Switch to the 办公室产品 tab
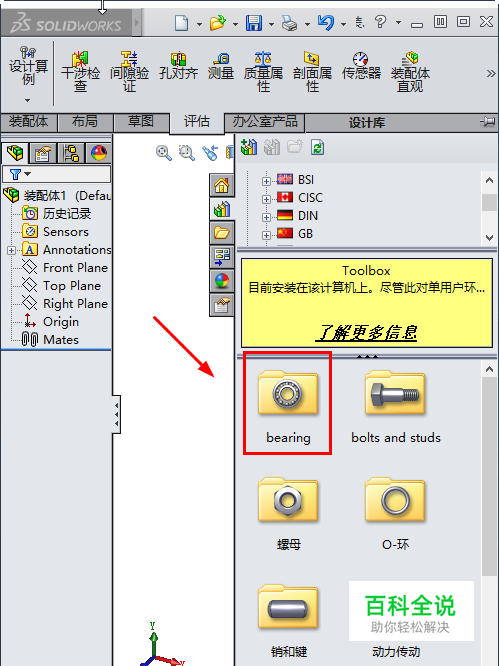The width and height of the screenshot is (499, 666). tap(265, 122)
